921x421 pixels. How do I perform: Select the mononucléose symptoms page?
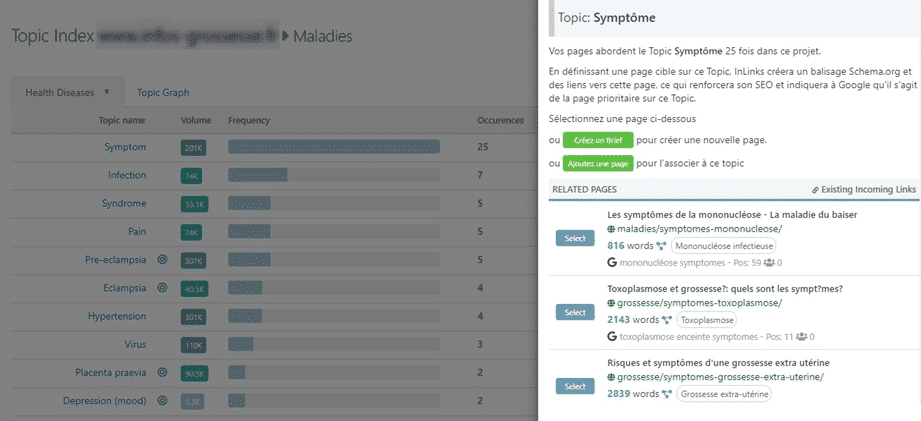coord(575,238)
